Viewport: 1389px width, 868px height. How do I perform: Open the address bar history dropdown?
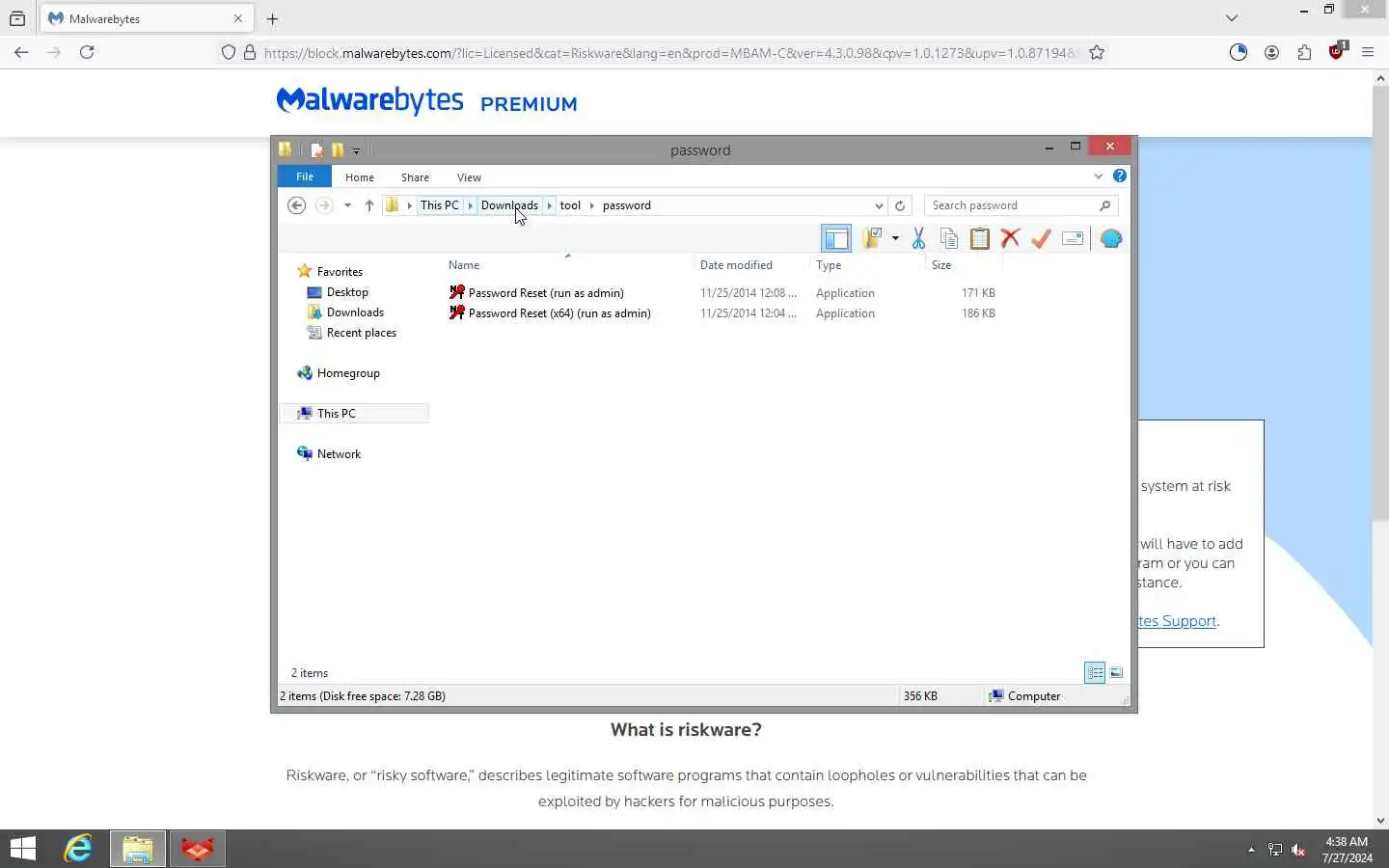click(879, 205)
